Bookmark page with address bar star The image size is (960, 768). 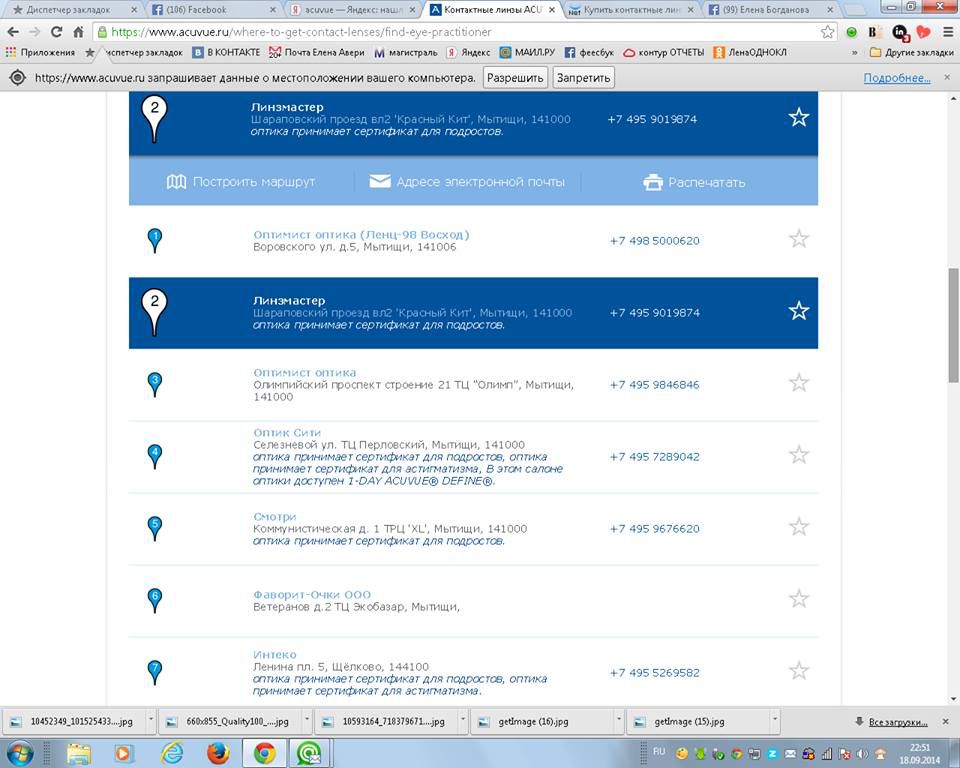(827, 32)
